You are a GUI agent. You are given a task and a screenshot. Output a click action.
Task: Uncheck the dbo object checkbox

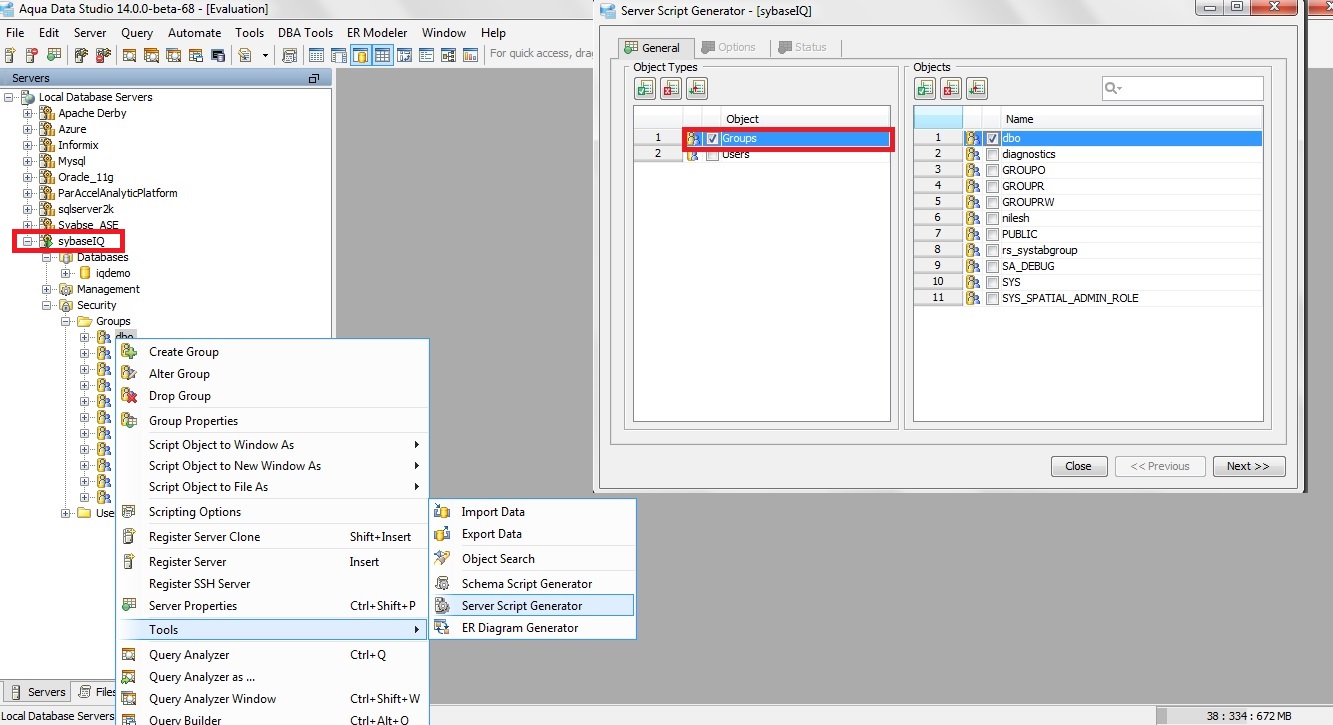992,139
